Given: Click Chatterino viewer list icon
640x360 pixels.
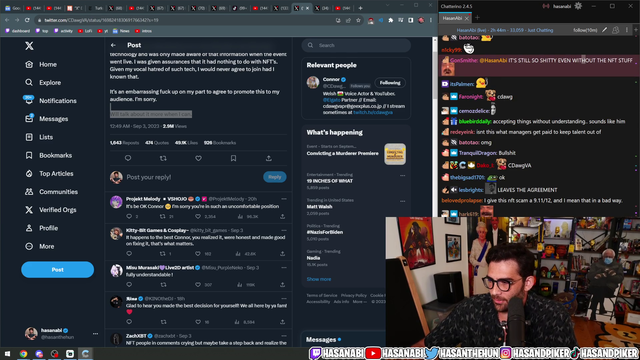Looking at the screenshot, I should [616, 30].
